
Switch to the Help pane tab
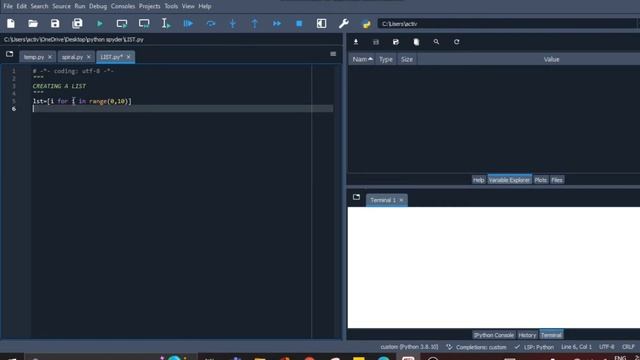point(478,180)
